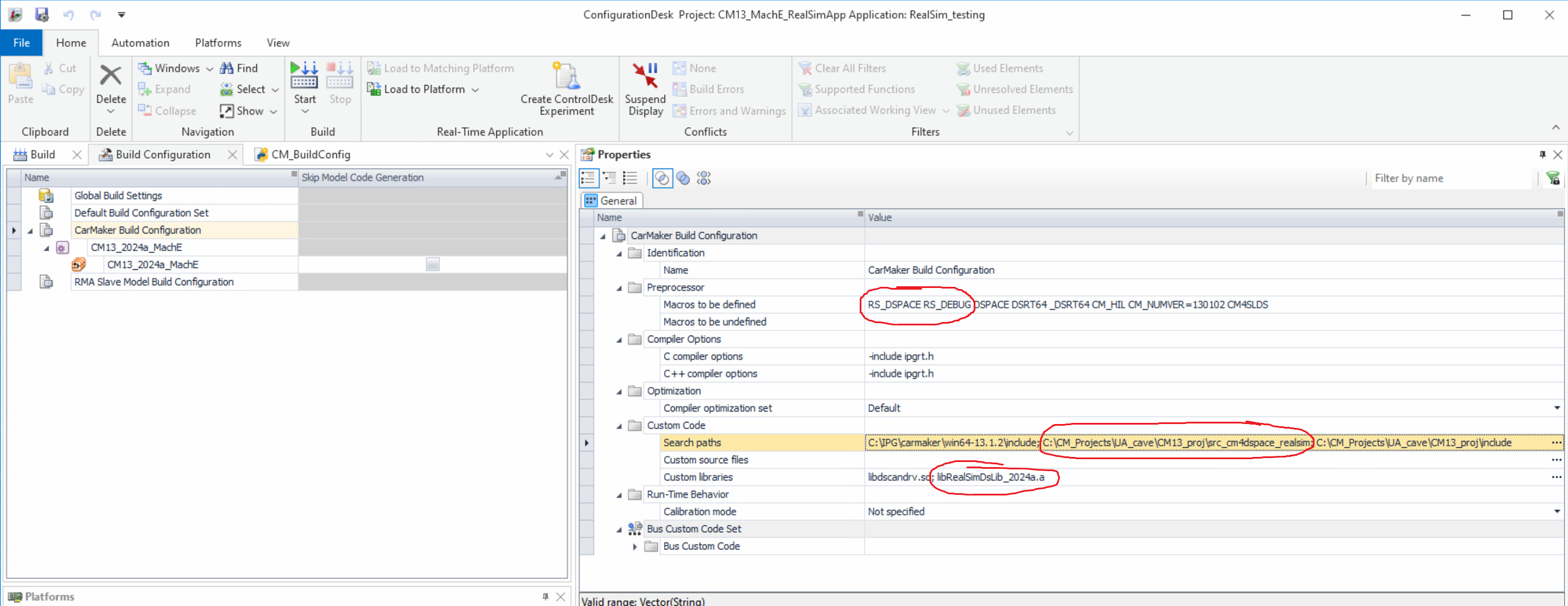Viewport: 1568px width, 606px height.
Task: Click the gear-circle icon in Properties toolbar
Action: (x=704, y=178)
